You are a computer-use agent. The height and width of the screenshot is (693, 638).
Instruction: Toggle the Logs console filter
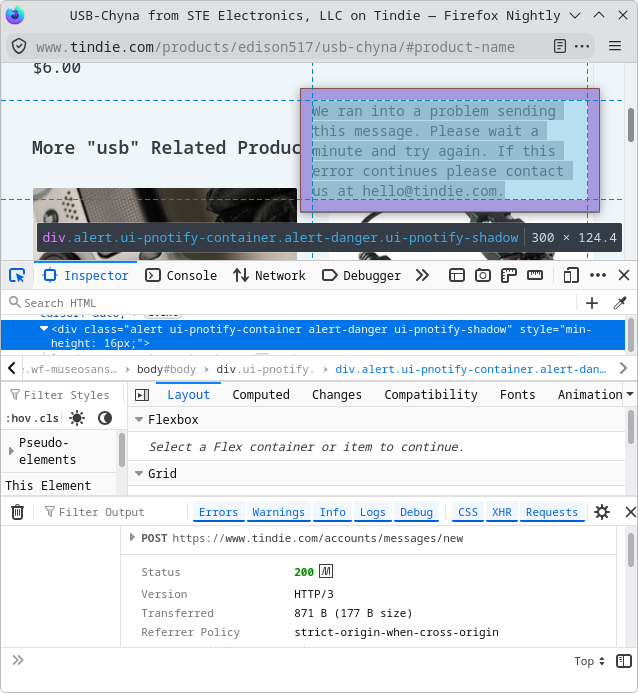[x=372, y=512]
